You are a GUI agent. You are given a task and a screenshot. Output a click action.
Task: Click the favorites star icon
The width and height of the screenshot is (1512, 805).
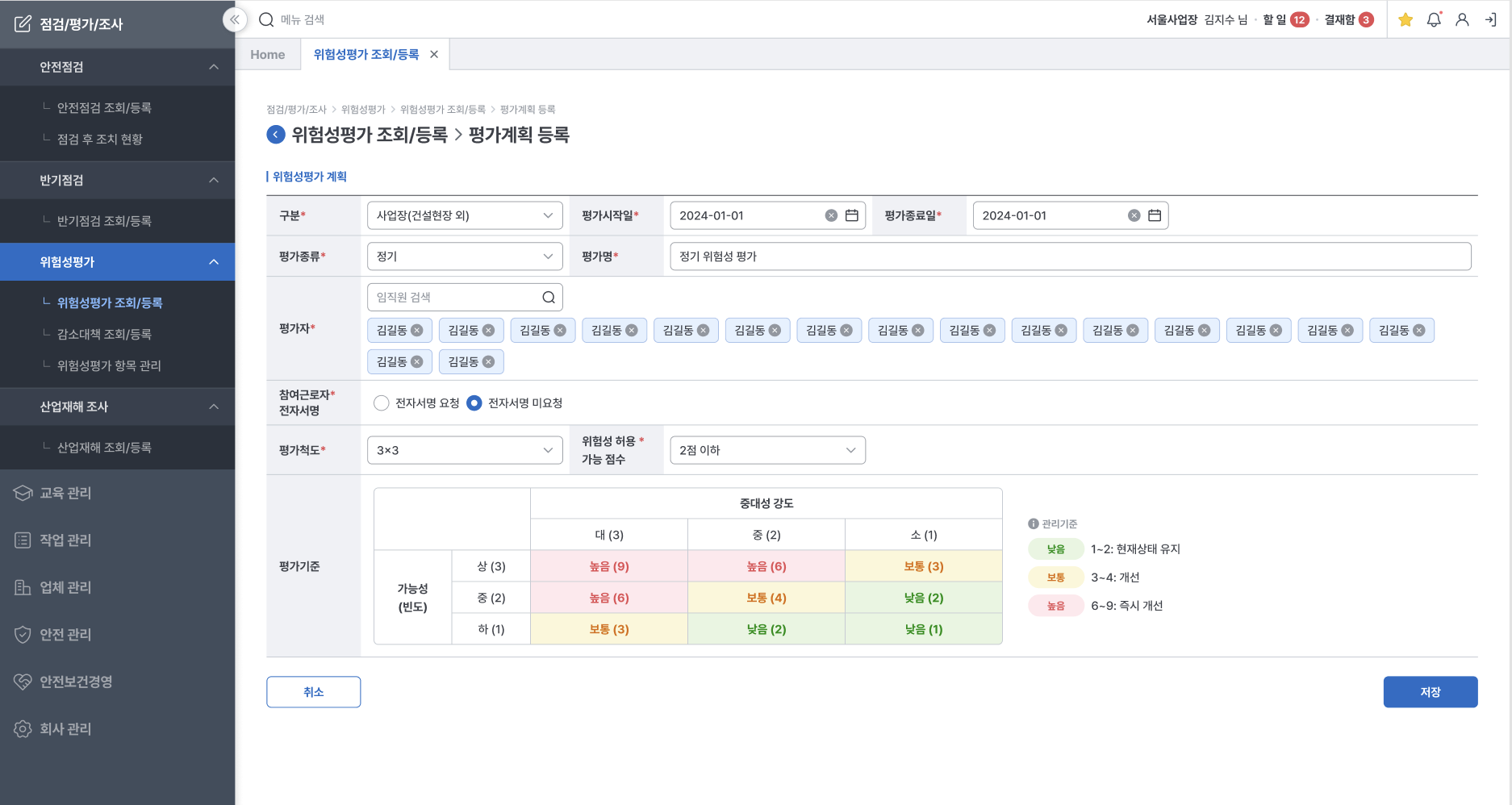(1405, 20)
